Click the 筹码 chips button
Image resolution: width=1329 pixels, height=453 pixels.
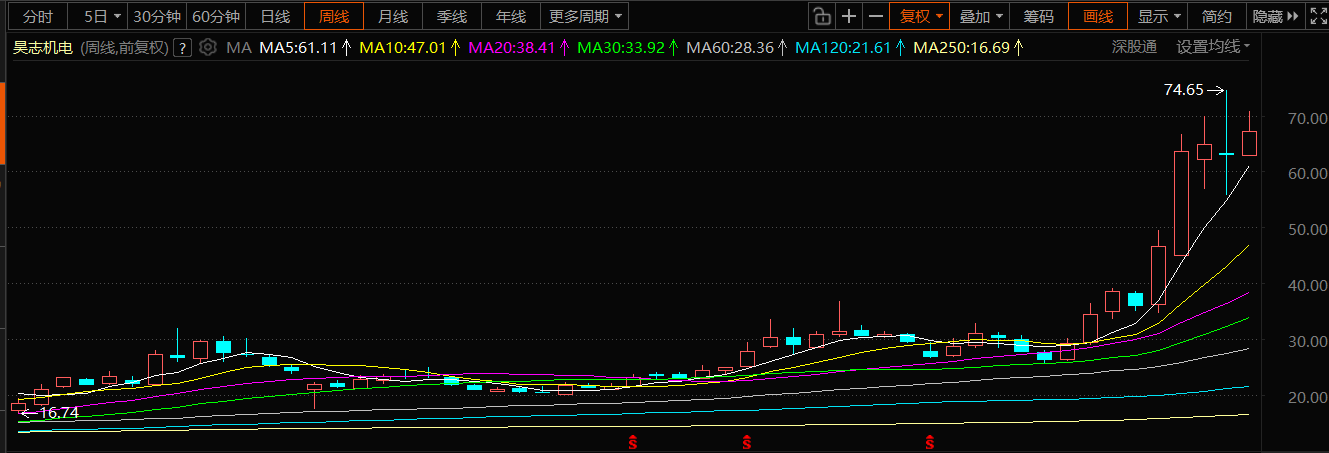point(1038,16)
